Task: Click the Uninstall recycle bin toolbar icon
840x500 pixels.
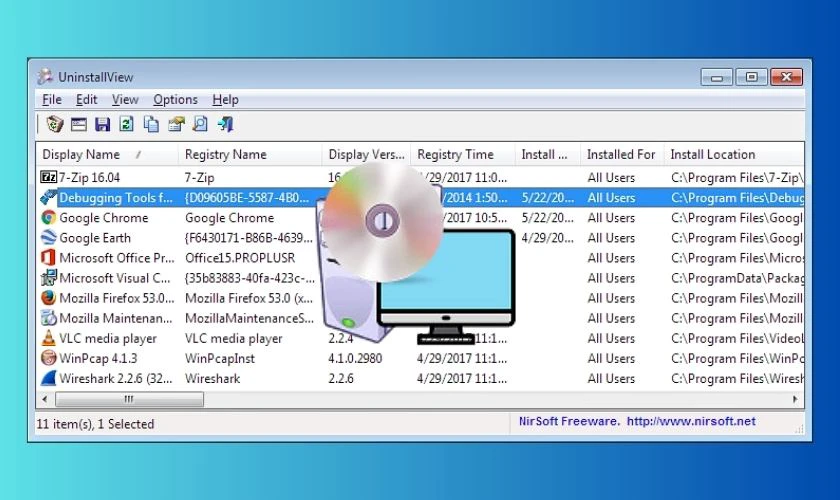Action: coord(55,124)
